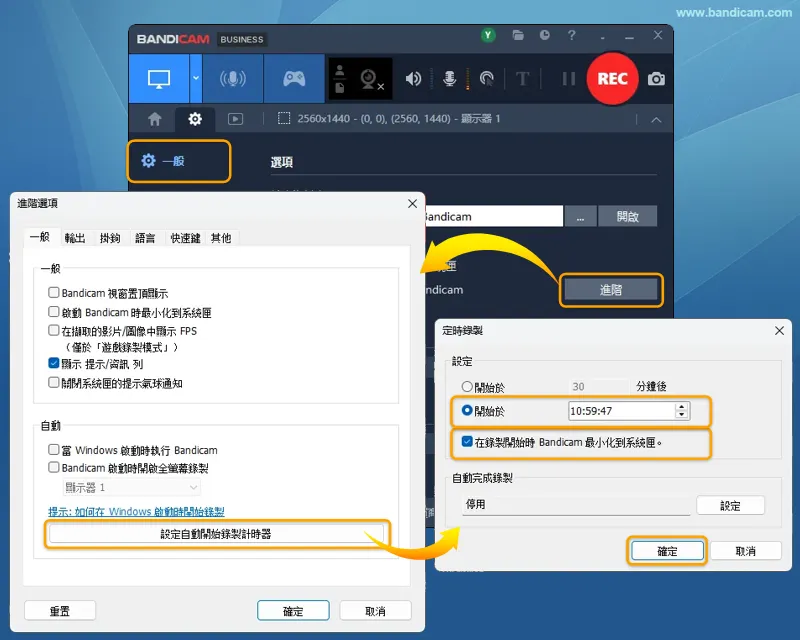The image size is (800, 640).
Task: Uncheck 在錄製開始時 Bandicam 最小化到系統匣
Action: pyautogui.click(x=467, y=441)
